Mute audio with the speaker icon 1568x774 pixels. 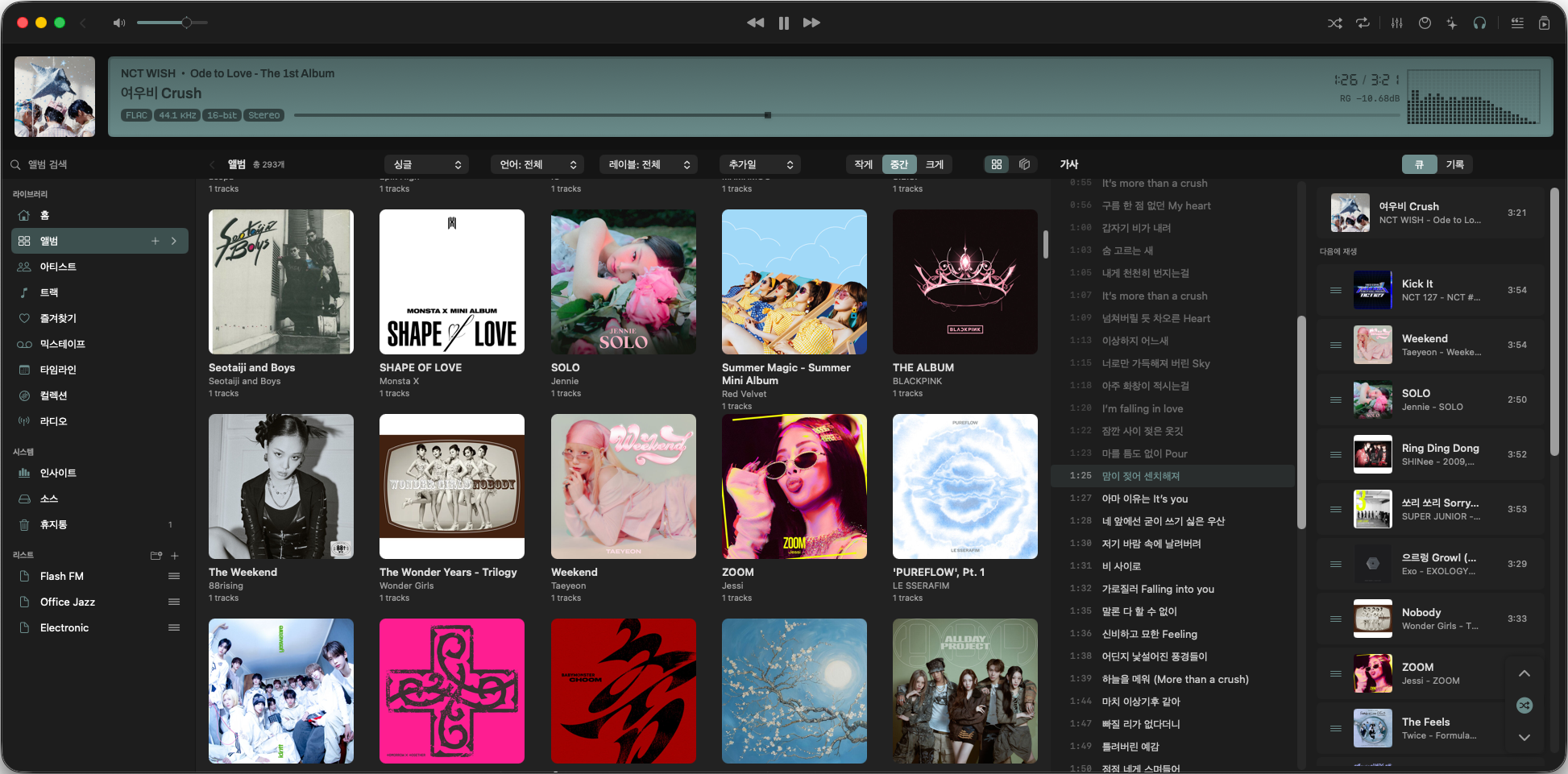[x=119, y=23]
